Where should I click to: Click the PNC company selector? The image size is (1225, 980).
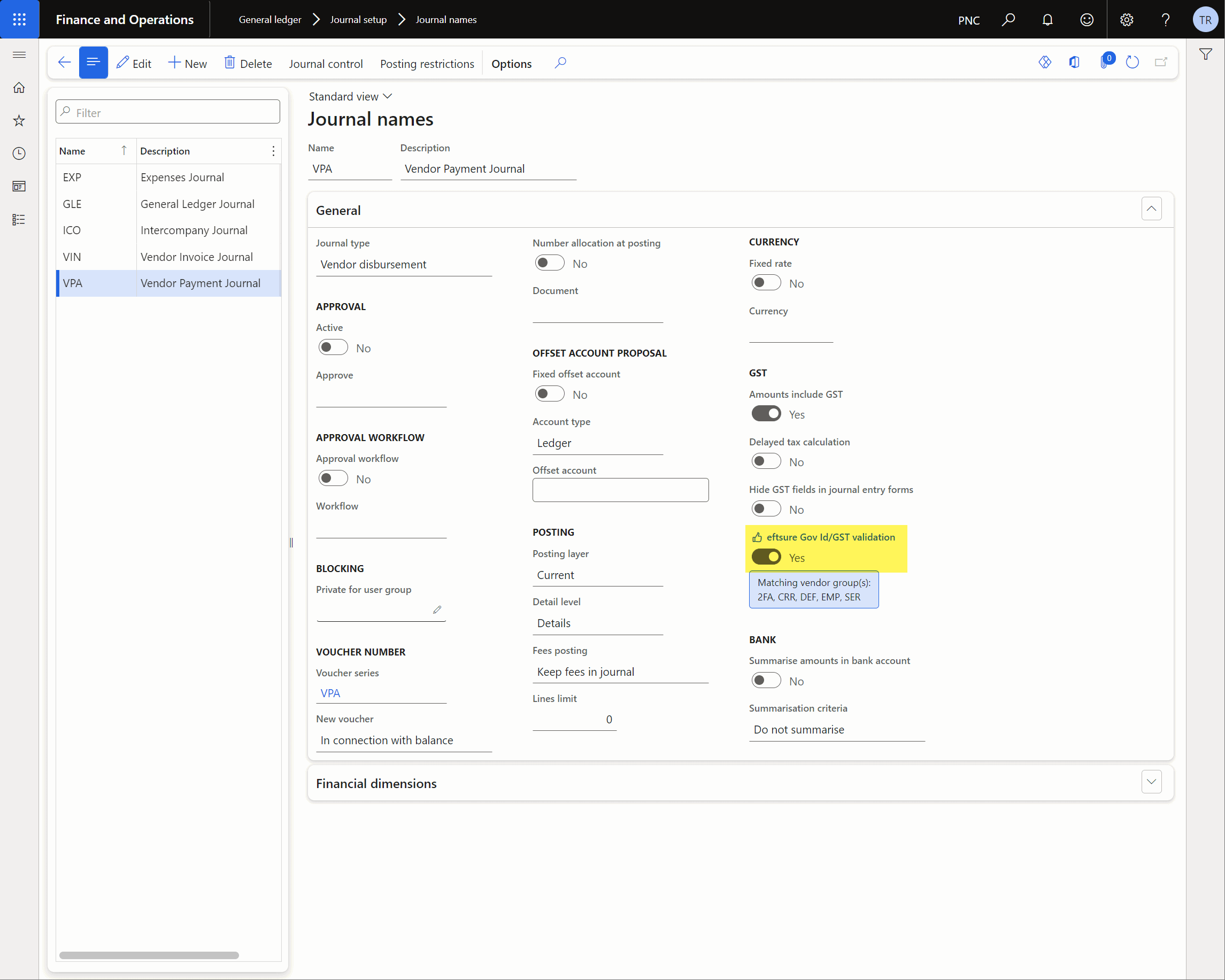(969, 20)
